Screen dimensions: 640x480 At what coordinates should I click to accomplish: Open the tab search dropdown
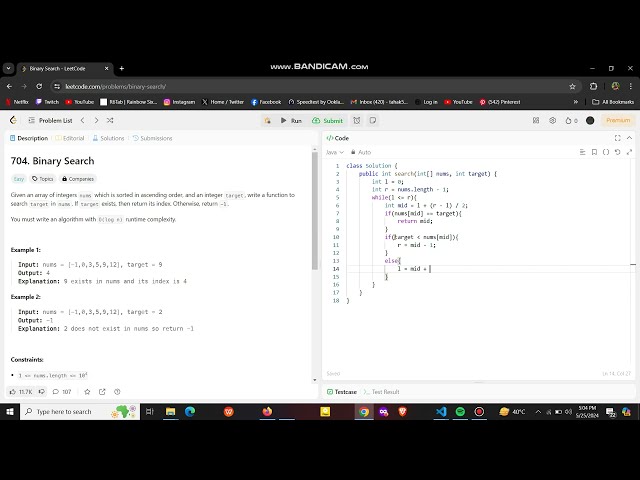tap(8, 69)
